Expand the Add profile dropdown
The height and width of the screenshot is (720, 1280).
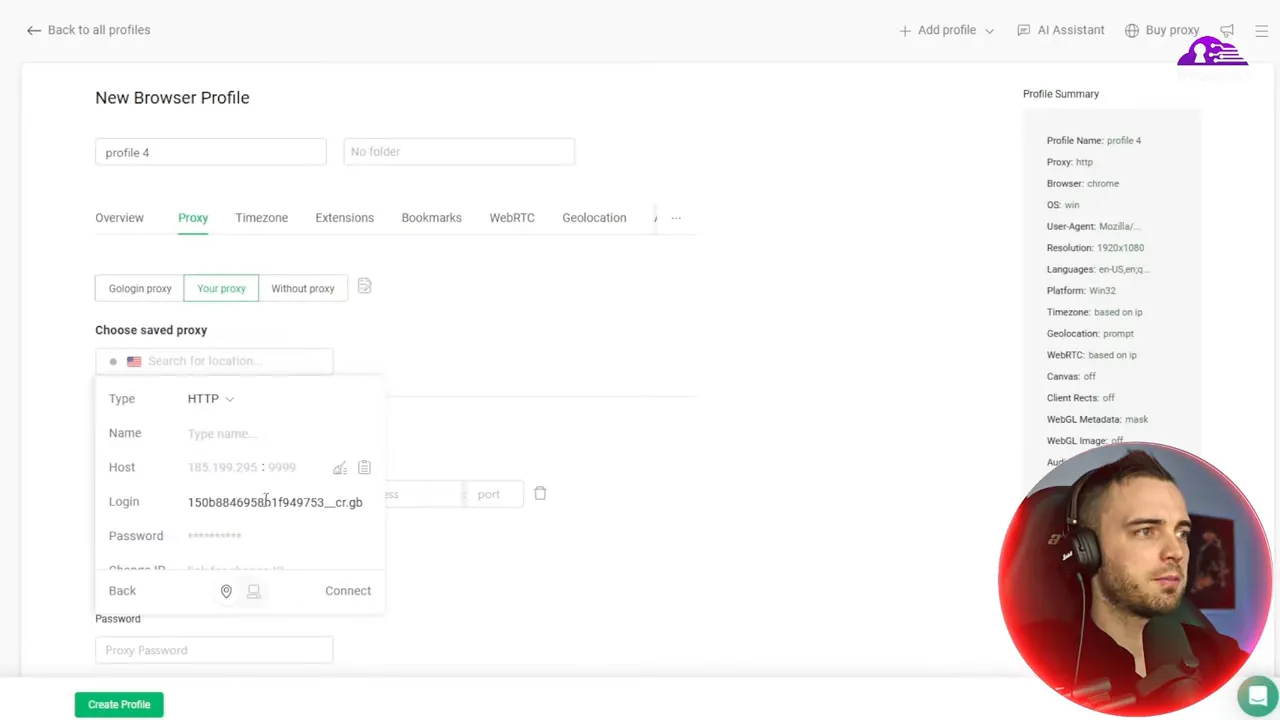988,30
